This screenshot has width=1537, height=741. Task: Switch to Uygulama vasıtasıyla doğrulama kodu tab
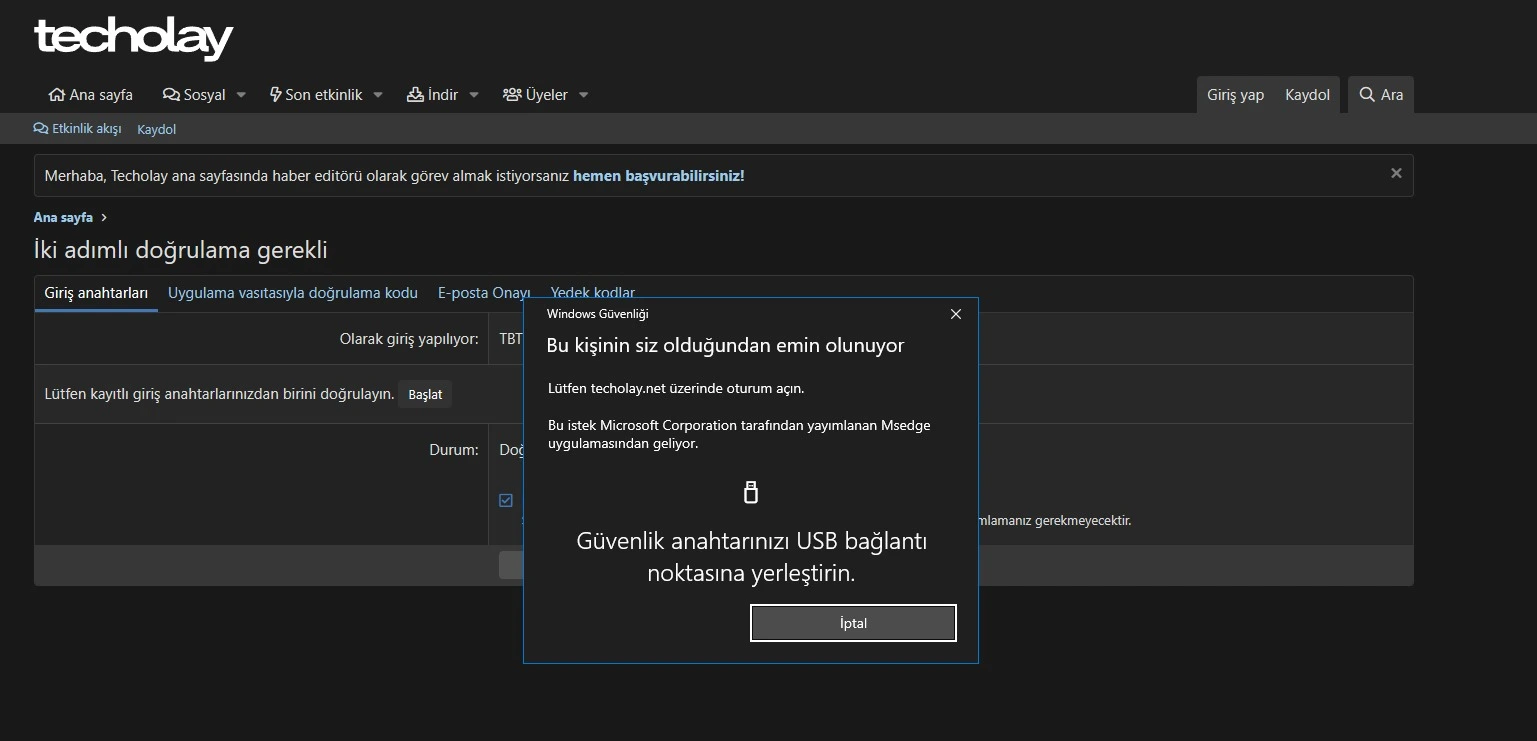293,293
